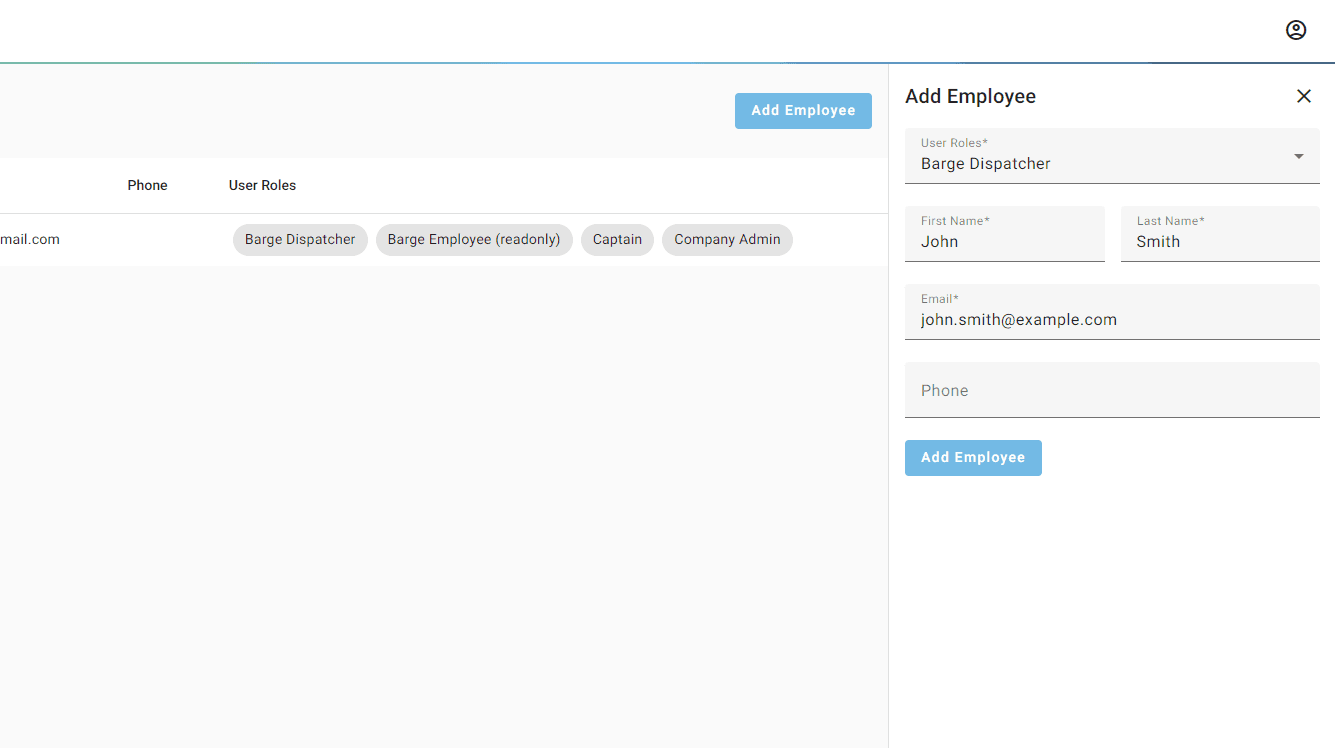This screenshot has width=1335, height=748.
Task: Close the Add Employee panel
Action: click(1304, 96)
